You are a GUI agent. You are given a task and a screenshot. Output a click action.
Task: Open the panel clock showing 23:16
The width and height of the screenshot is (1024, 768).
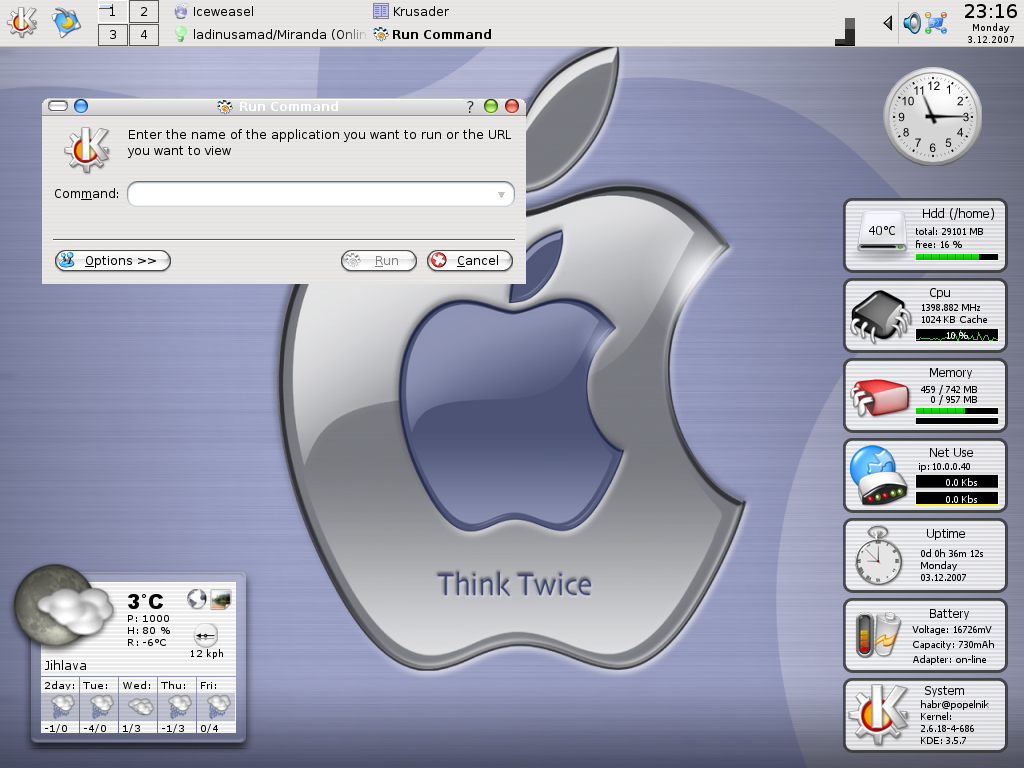click(x=990, y=11)
